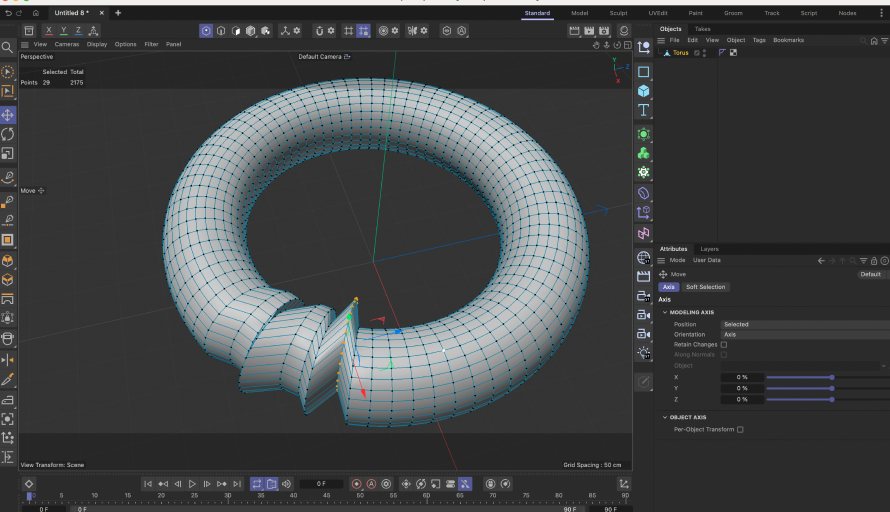Viewport: 890px width, 512px height.
Task: Add a Cube primitive object
Action: coord(644,91)
